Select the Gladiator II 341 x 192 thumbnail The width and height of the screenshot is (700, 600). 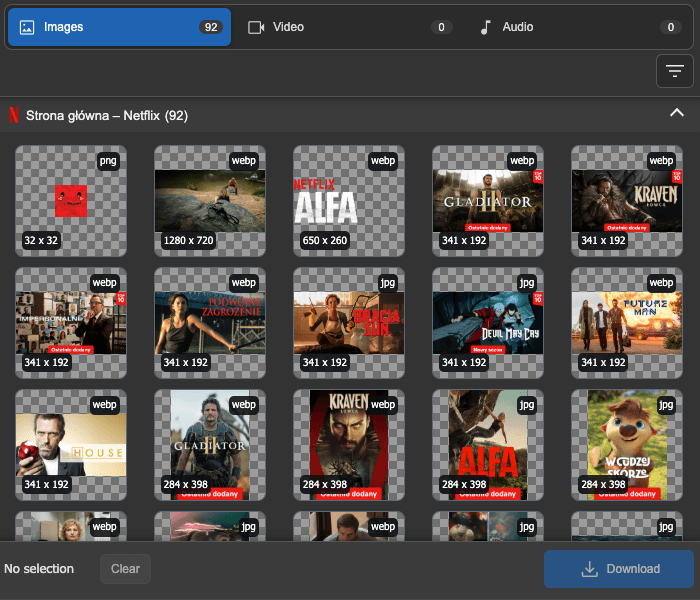(x=488, y=201)
